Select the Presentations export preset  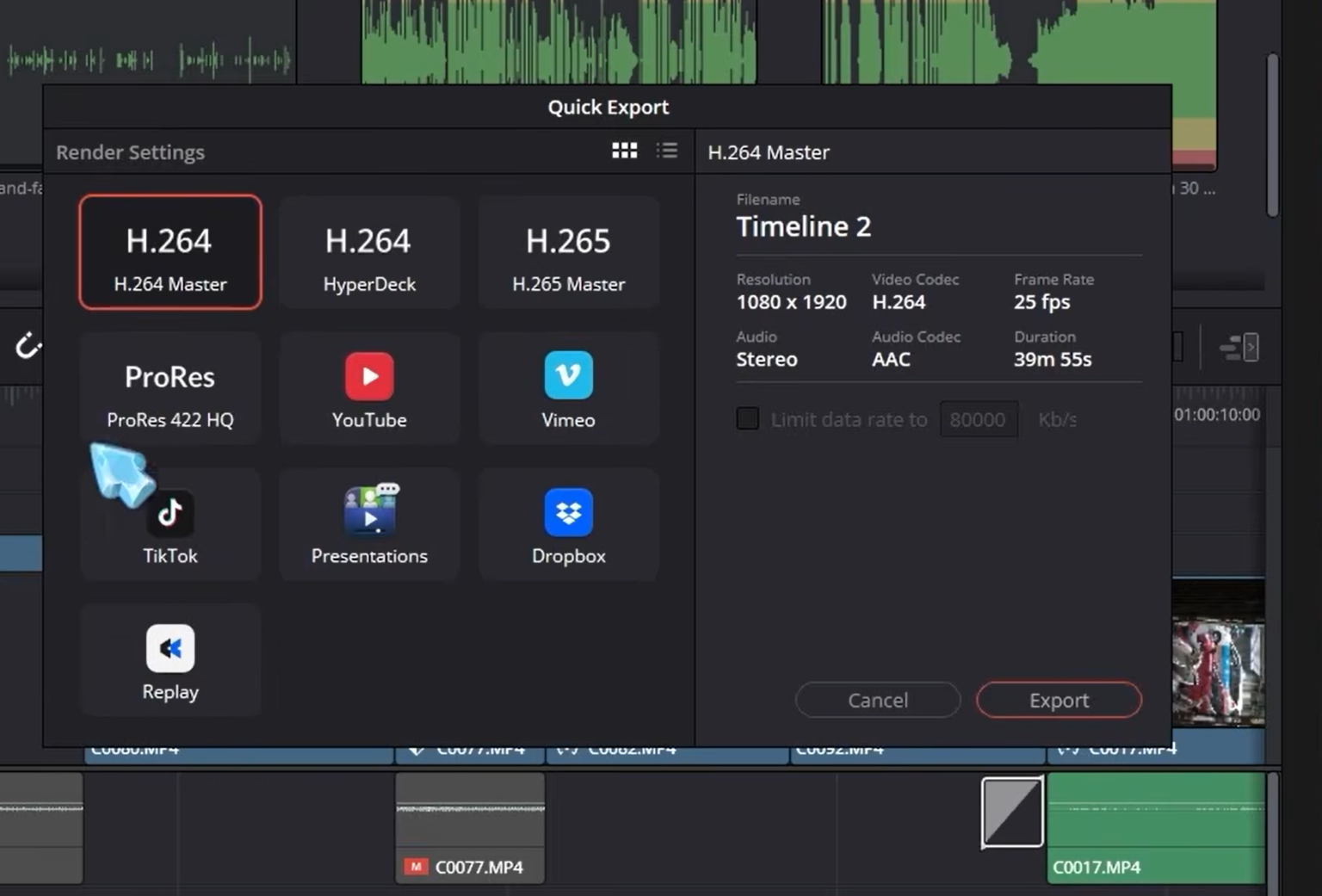click(369, 524)
